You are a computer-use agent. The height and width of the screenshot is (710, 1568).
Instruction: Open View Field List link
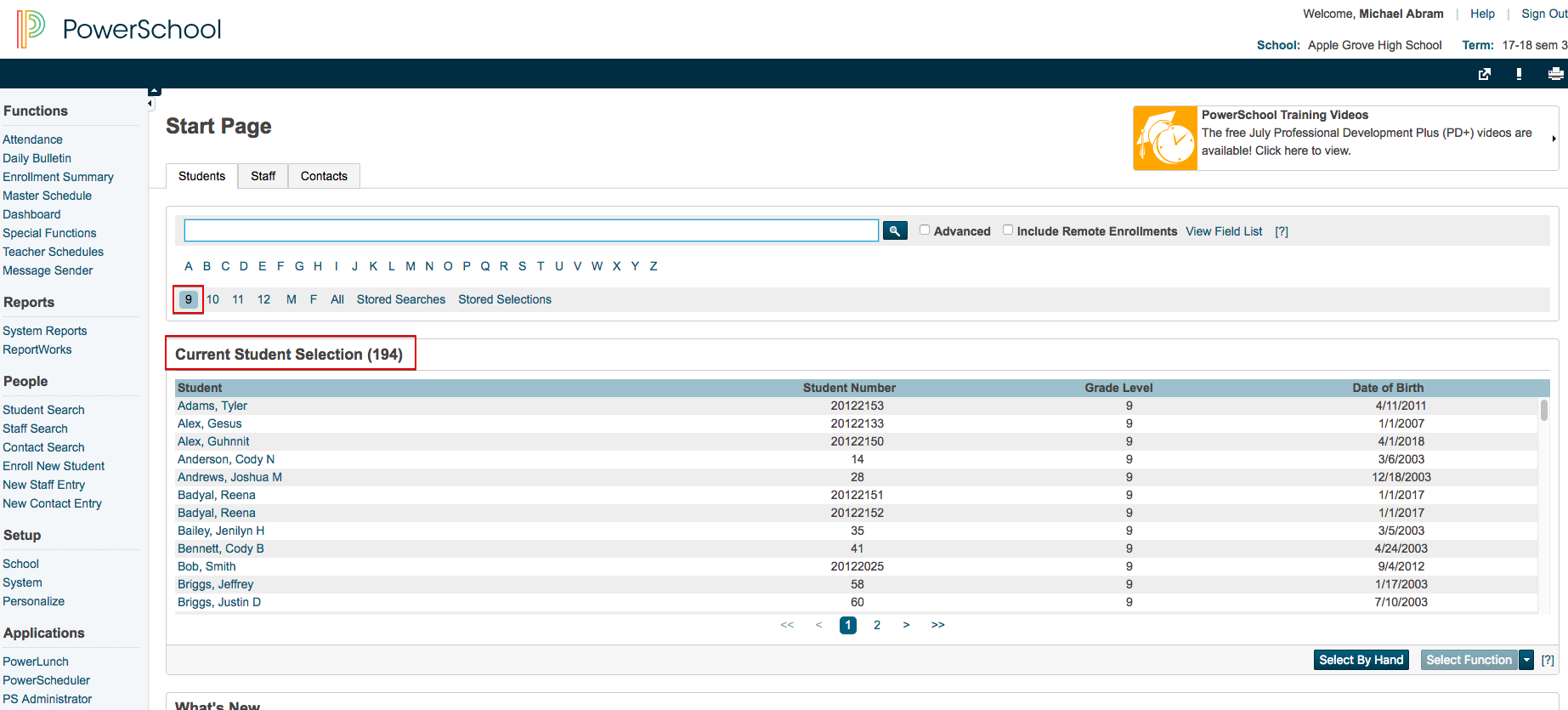click(x=1224, y=231)
